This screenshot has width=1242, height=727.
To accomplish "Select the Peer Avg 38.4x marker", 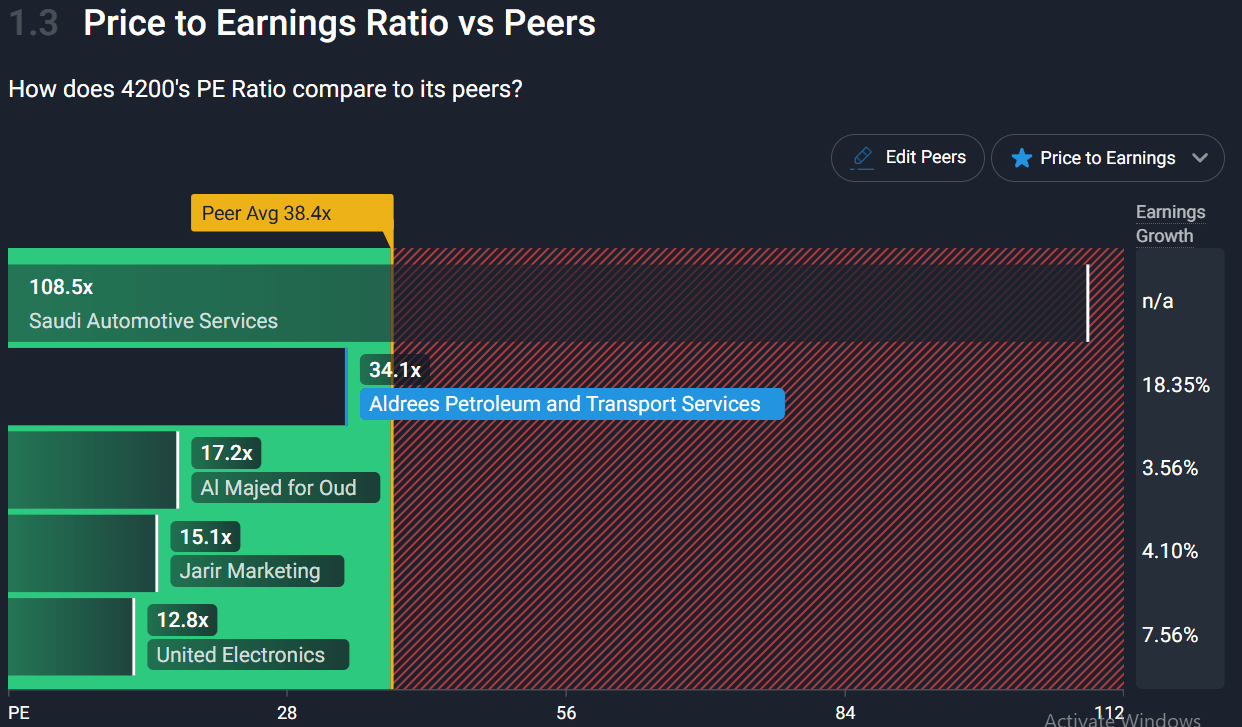I will (x=292, y=213).
